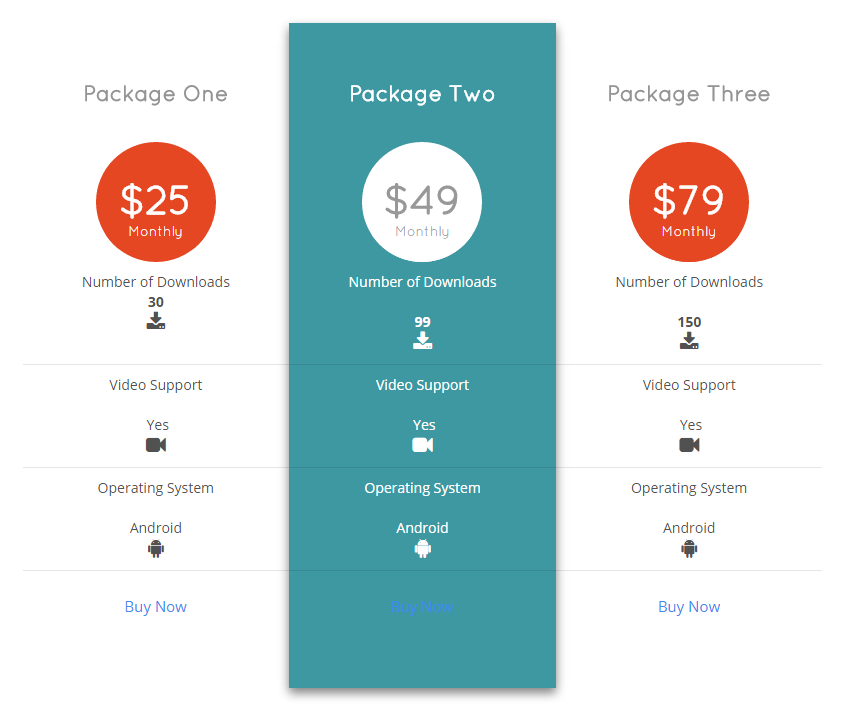Screen dimensions: 848x712
Task: Select the white $49 Monthly price circle
Action: click(422, 202)
